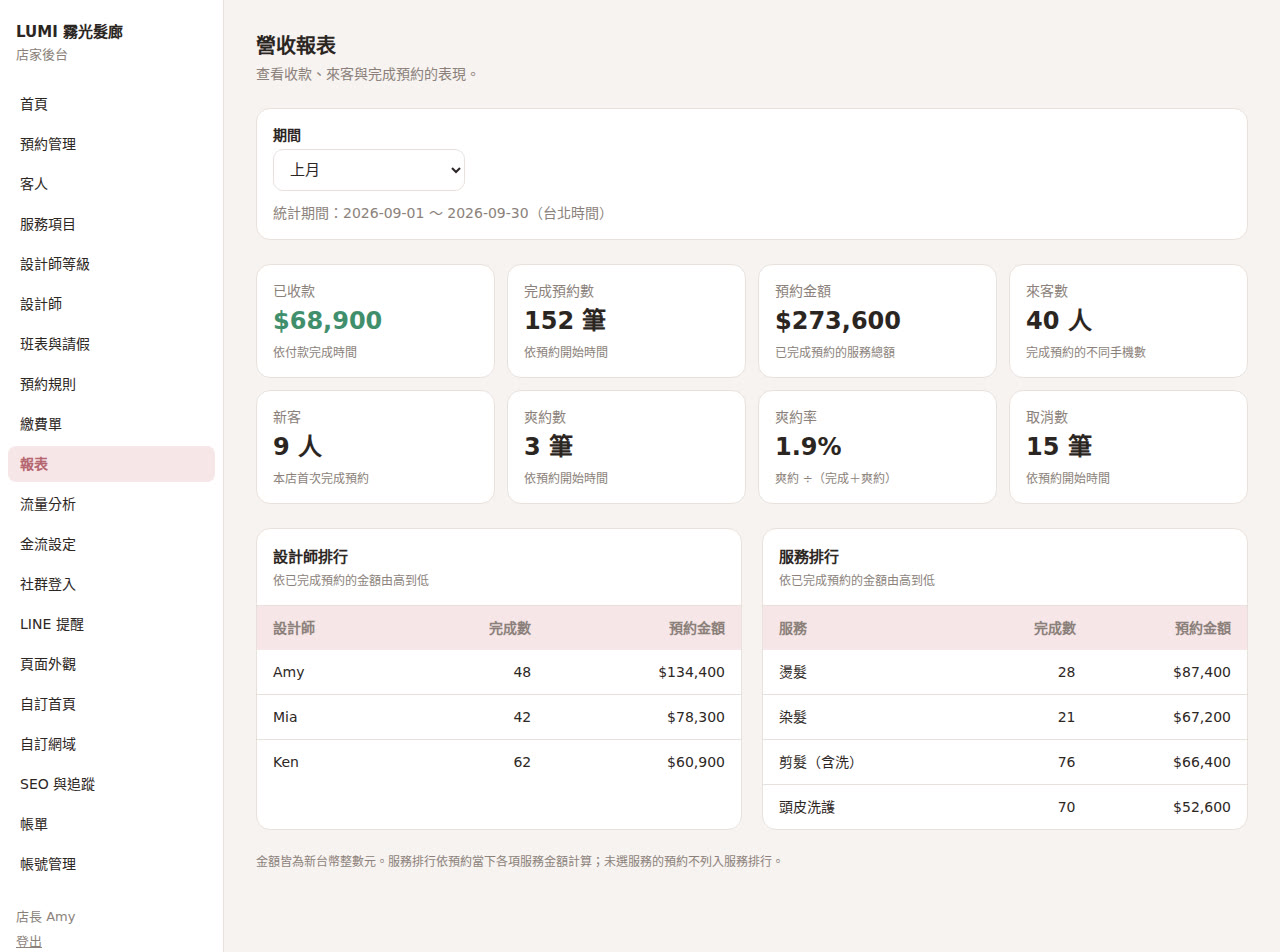
Task: Click the Amy row in 設計師排行
Action: (x=499, y=672)
